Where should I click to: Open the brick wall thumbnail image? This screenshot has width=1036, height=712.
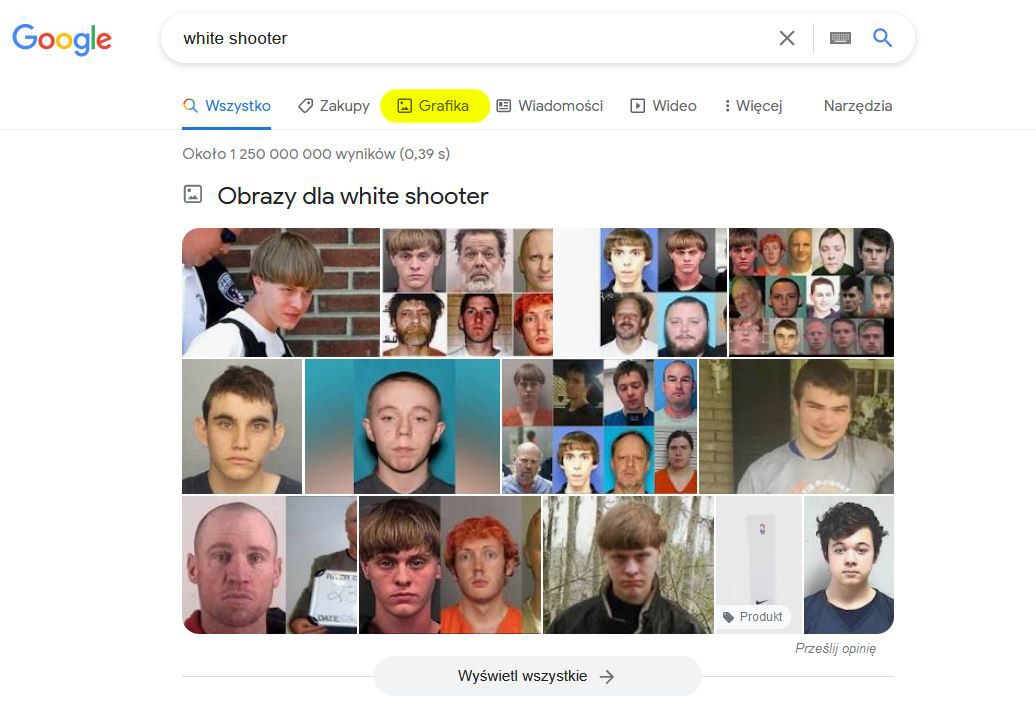click(x=281, y=293)
